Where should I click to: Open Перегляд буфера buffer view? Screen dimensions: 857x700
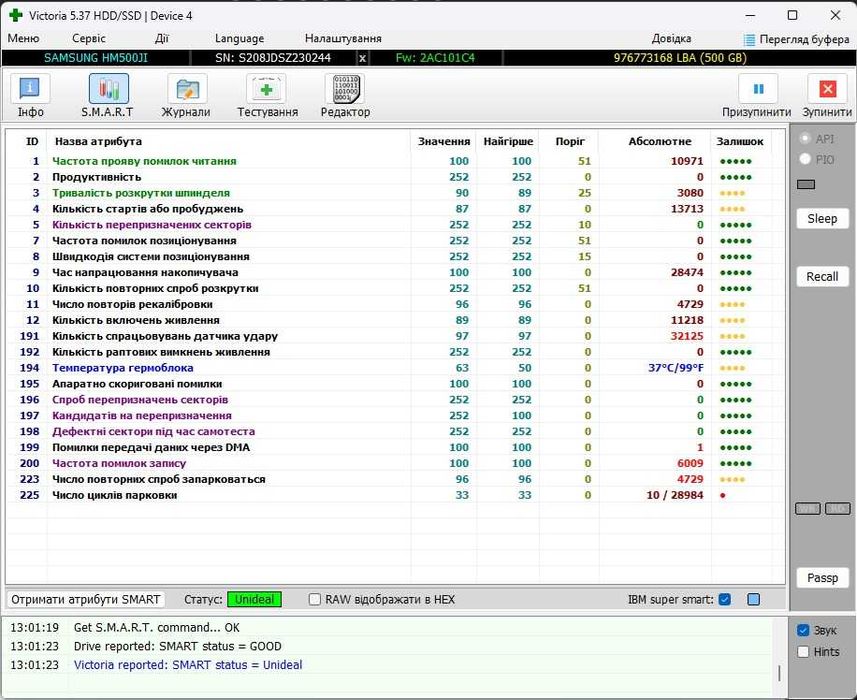pos(796,39)
